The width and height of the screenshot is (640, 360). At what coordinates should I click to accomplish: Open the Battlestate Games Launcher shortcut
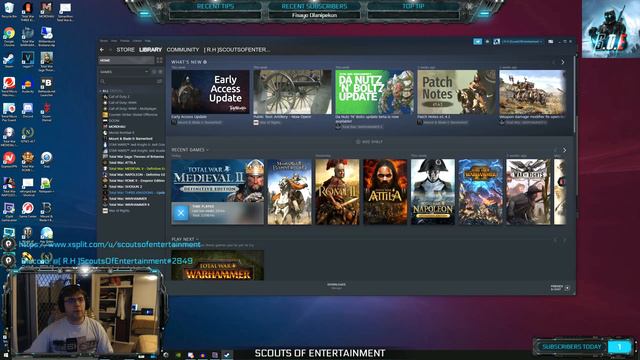point(46,86)
